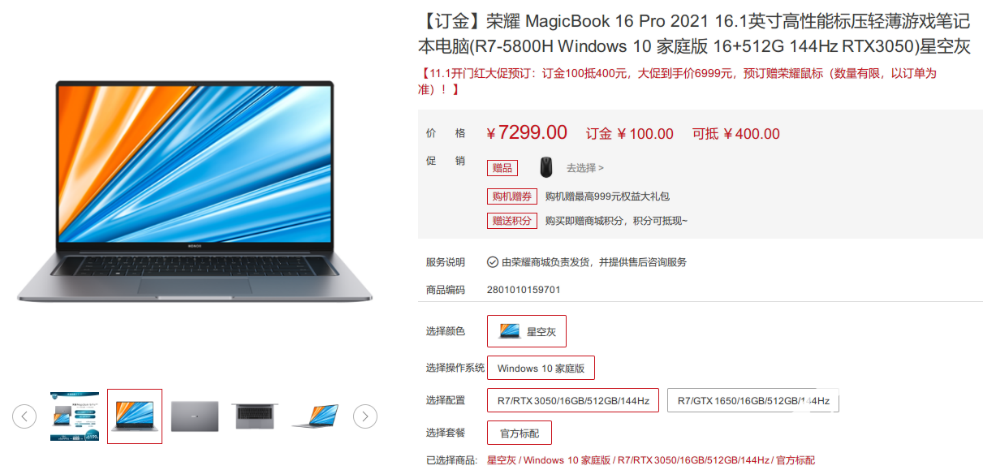Select R7/RTX 3050/16GB/512GB/144Hz configuration
983x470 pixels.
[573, 400]
